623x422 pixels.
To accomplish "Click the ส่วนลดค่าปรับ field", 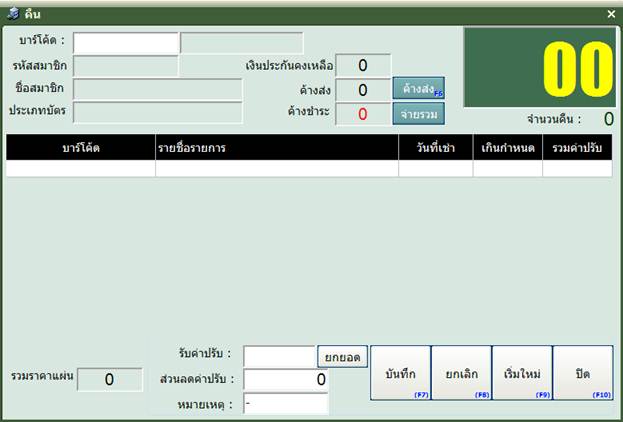I will [286, 380].
